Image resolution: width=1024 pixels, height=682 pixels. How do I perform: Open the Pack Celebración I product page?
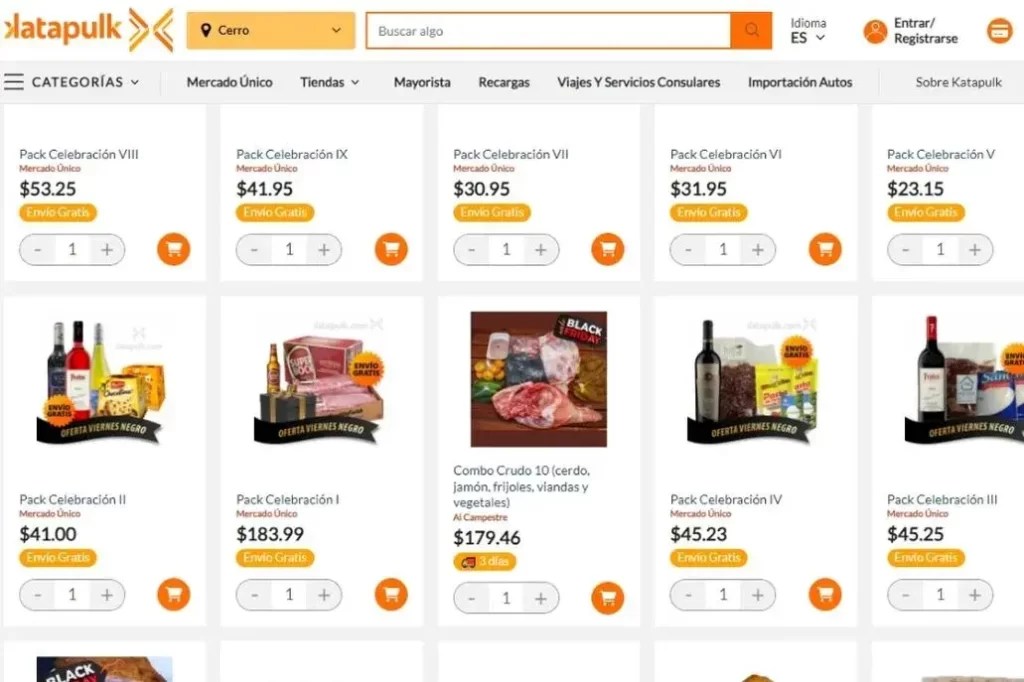289,499
